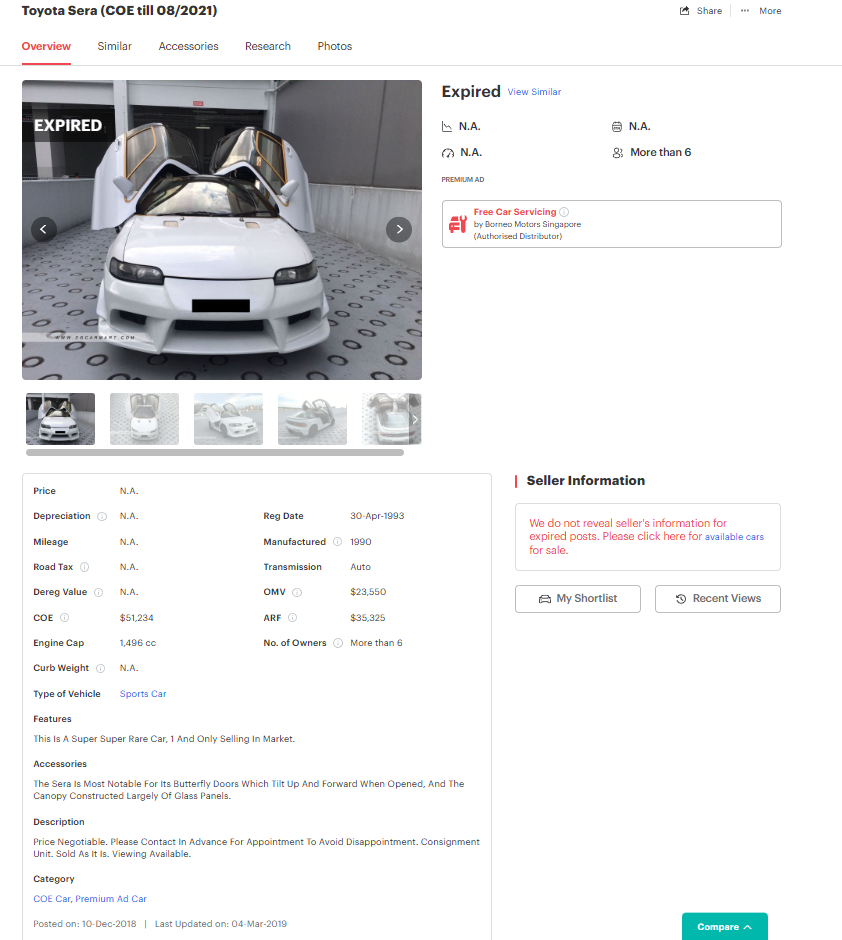The width and height of the screenshot is (842, 940).
Task: Click the Share icon at top
Action: pos(685,11)
